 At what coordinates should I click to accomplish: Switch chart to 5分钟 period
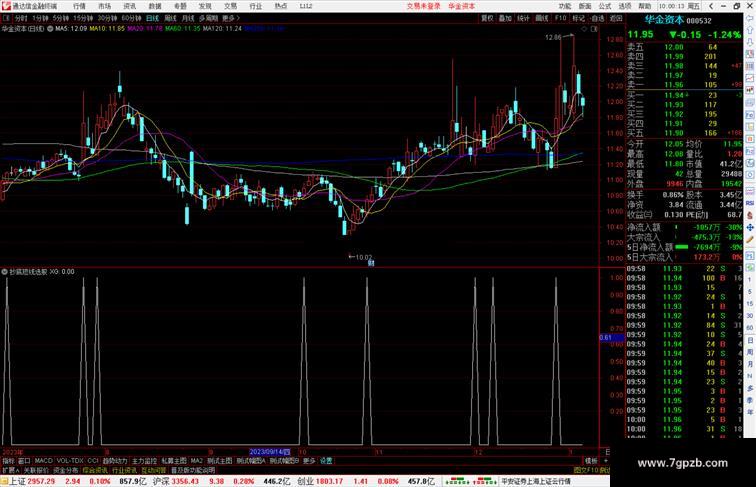coord(61,18)
